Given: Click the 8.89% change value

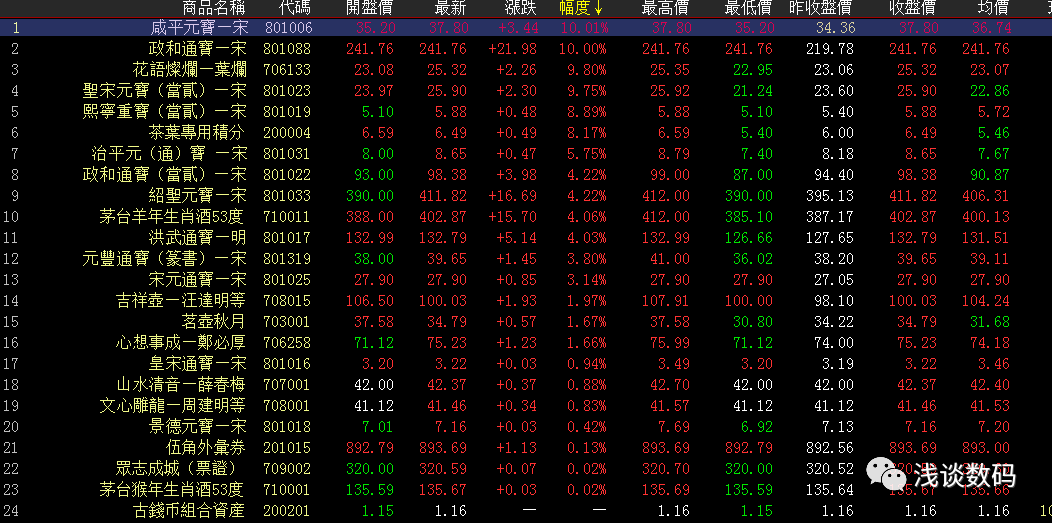Looking at the screenshot, I should pos(587,112).
